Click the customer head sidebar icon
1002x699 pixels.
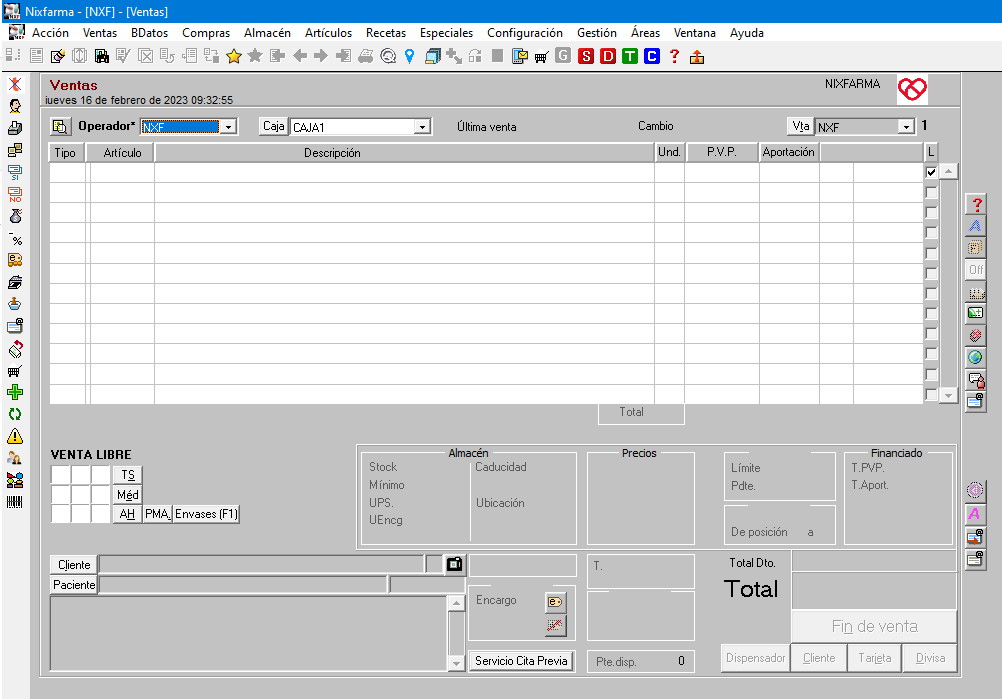pyautogui.click(x=15, y=106)
